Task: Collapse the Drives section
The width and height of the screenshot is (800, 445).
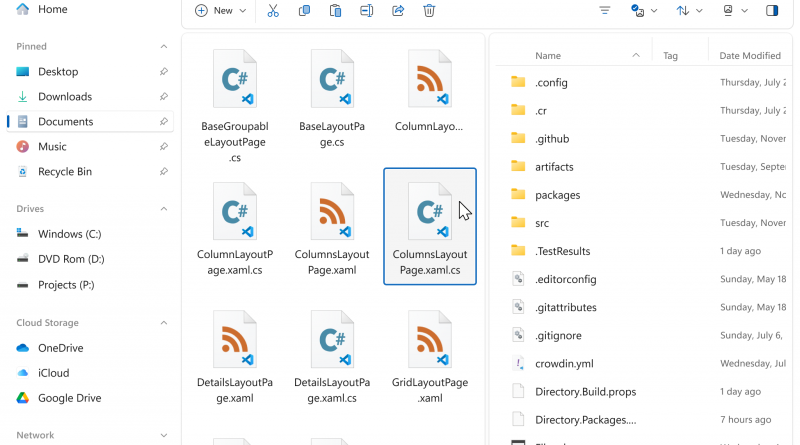Action: [x=164, y=209]
